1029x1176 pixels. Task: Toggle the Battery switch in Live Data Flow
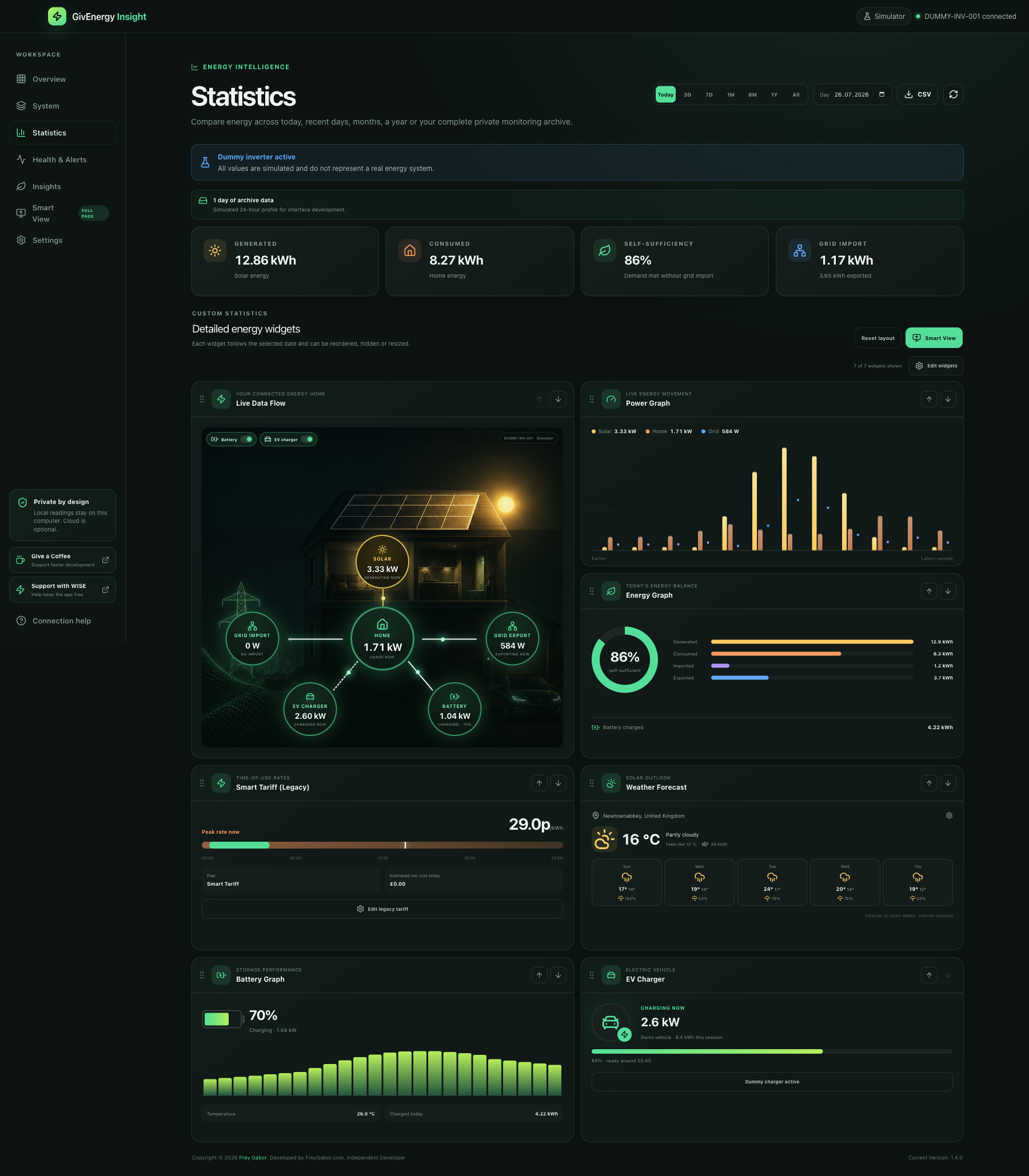246,439
